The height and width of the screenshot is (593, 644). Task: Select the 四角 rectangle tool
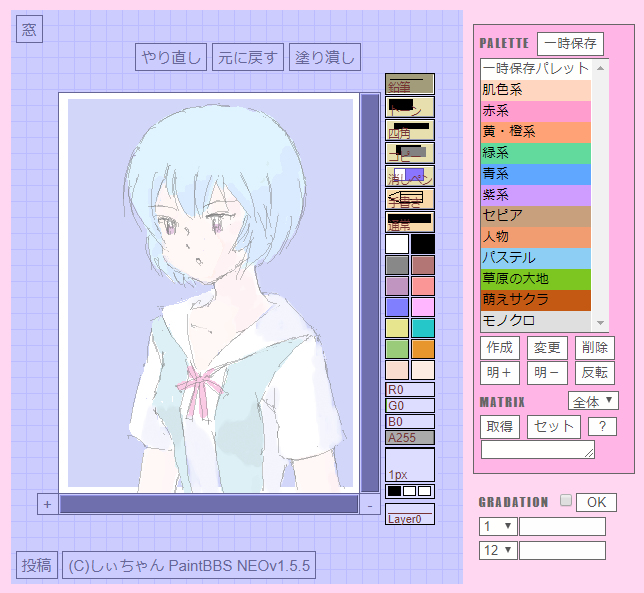pos(409,130)
